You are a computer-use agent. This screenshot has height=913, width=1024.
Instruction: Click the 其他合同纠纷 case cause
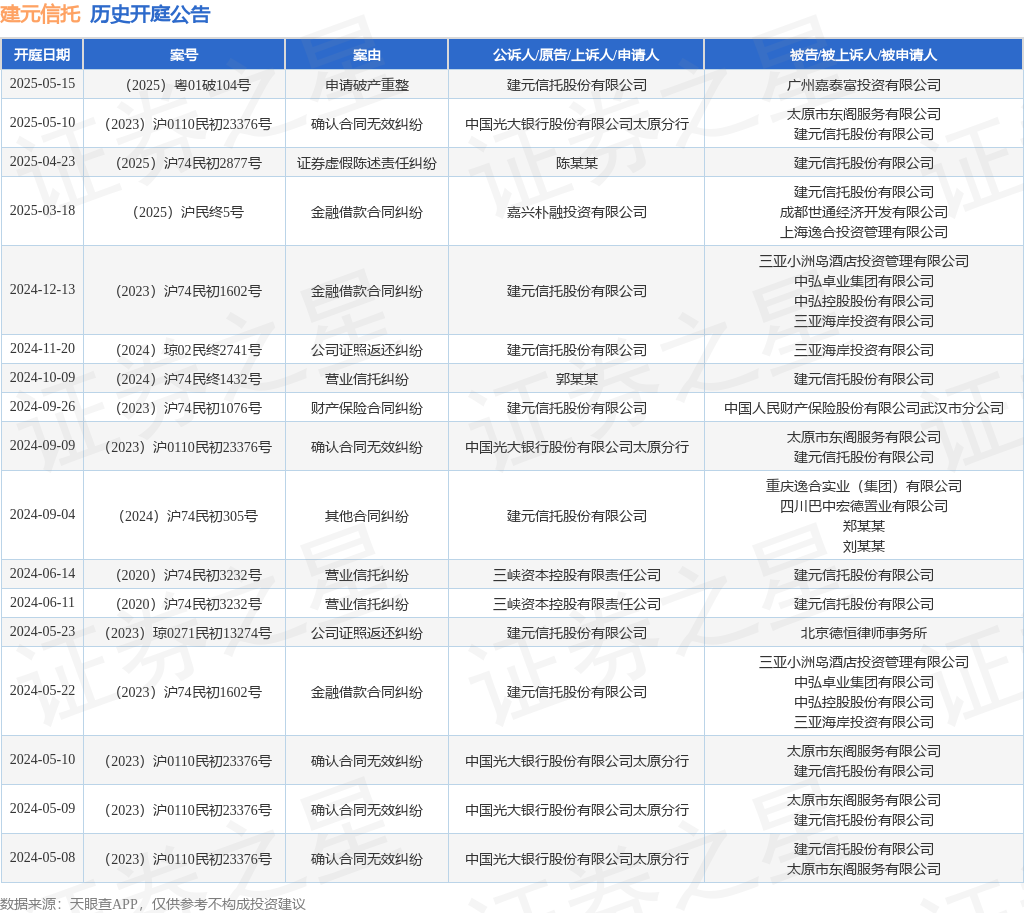pyautogui.click(x=366, y=516)
